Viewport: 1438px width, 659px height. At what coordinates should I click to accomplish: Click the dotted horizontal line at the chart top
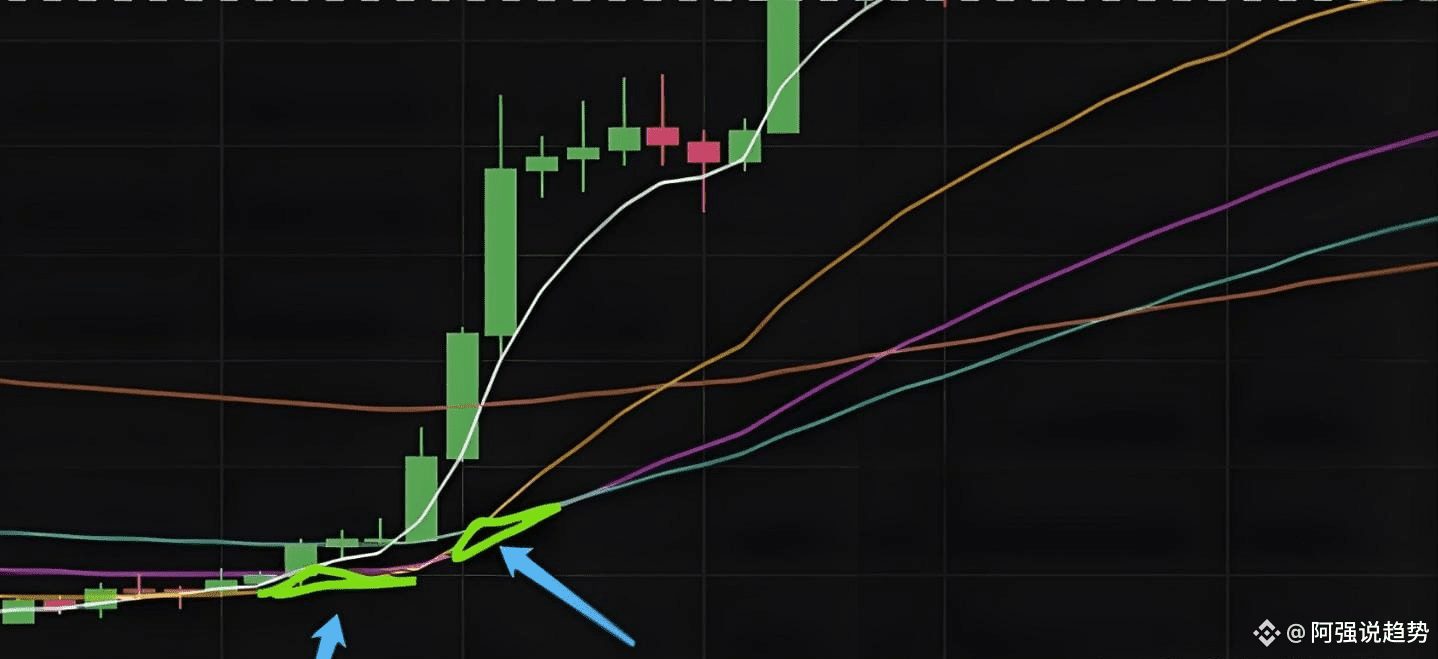click(x=719, y=2)
